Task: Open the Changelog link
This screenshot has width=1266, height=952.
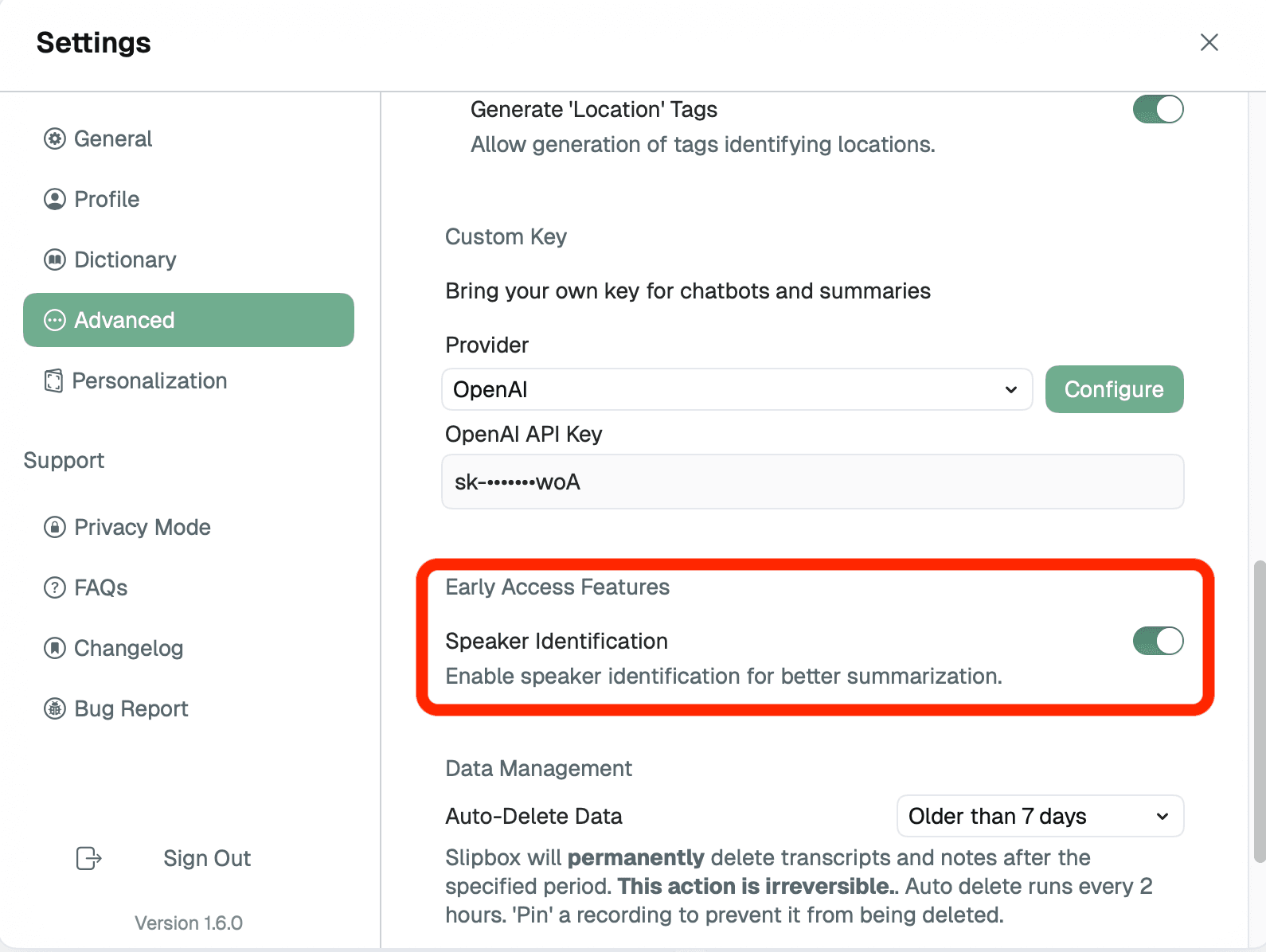Action: click(x=189, y=648)
